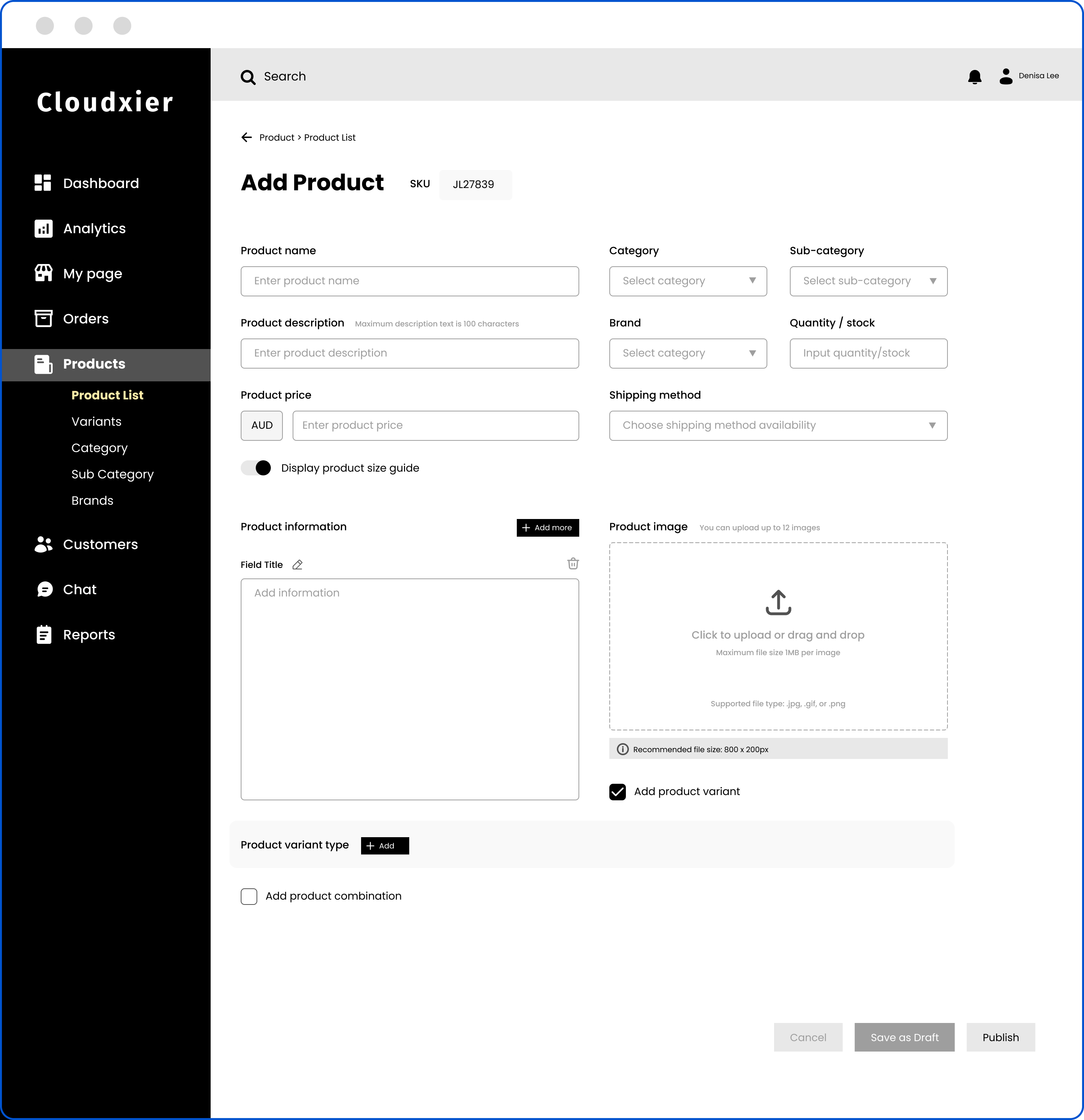The image size is (1084, 1120).
Task: Click the back arrow beside breadcrumb
Action: 246,137
